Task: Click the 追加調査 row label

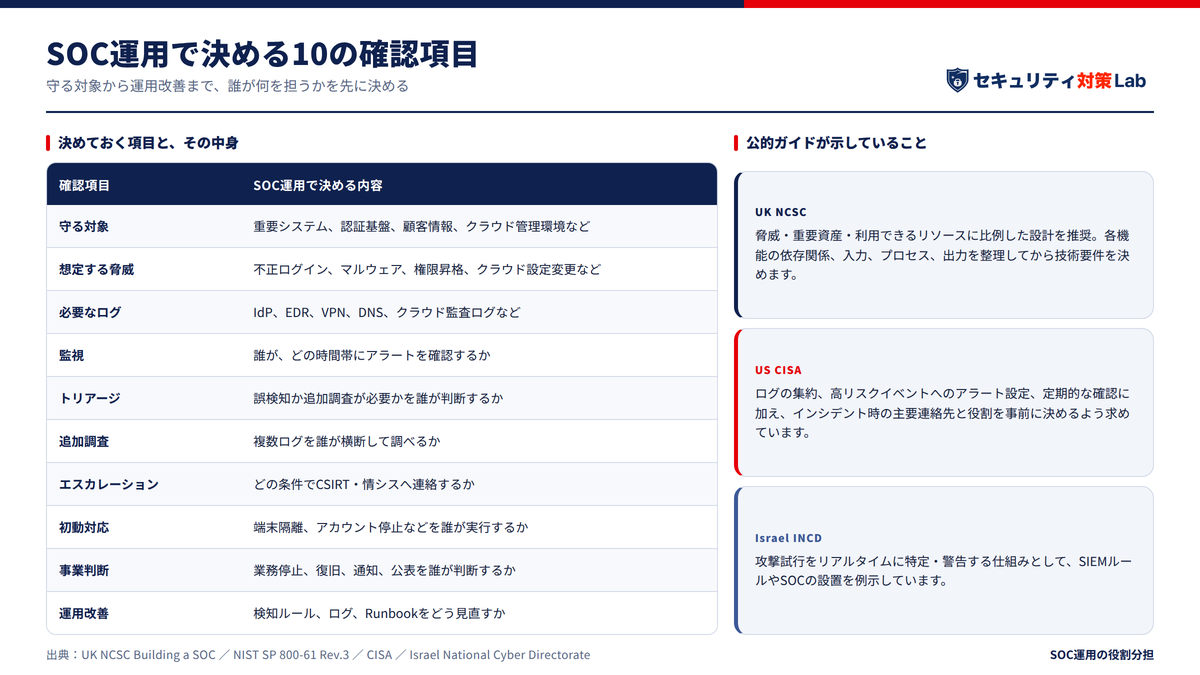Action: [x=84, y=442]
